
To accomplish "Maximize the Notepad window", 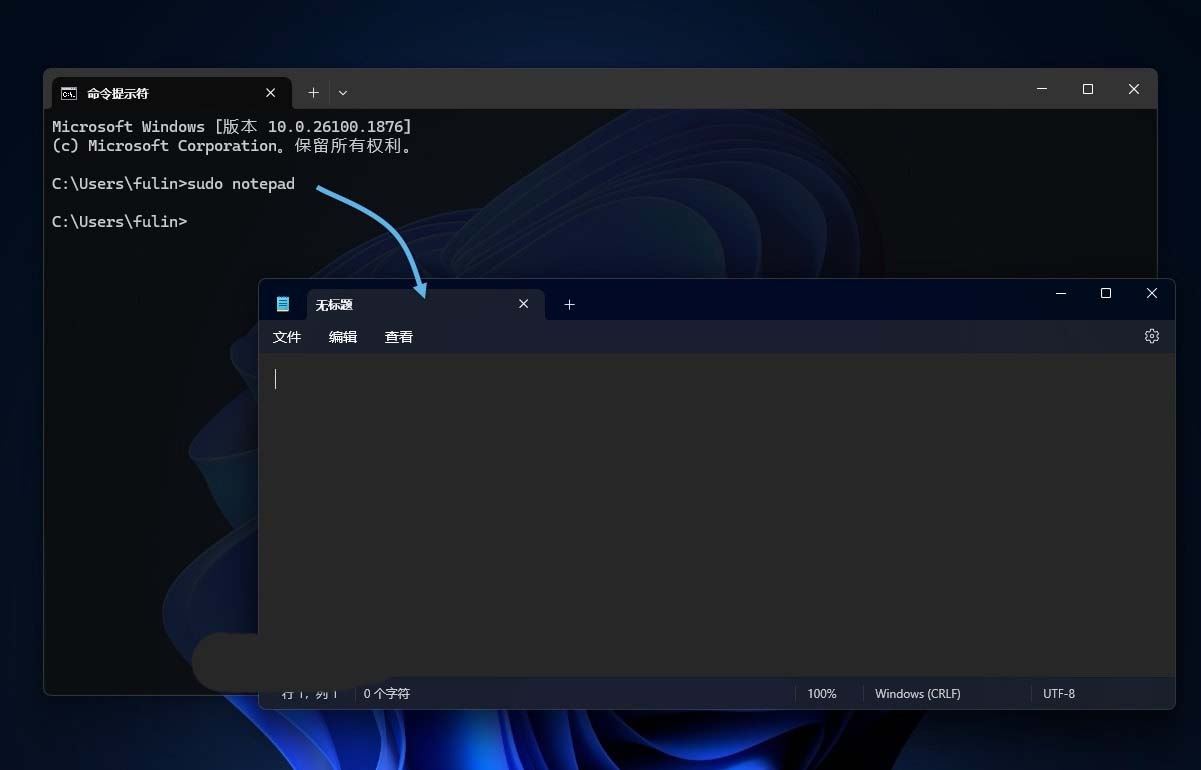I will pos(1106,293).
